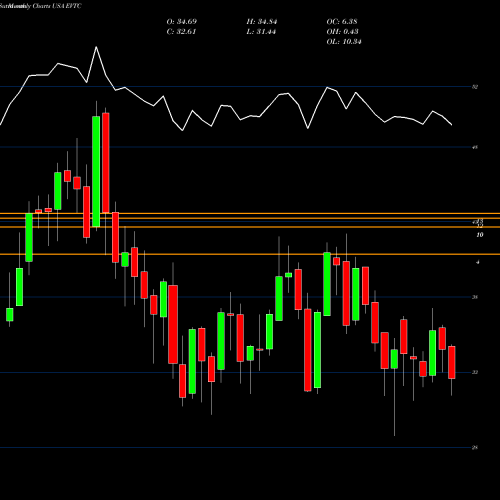Click the high price value H: 34.84
The height and width of the screenshot is (500, 500).
tap(262, 22)
